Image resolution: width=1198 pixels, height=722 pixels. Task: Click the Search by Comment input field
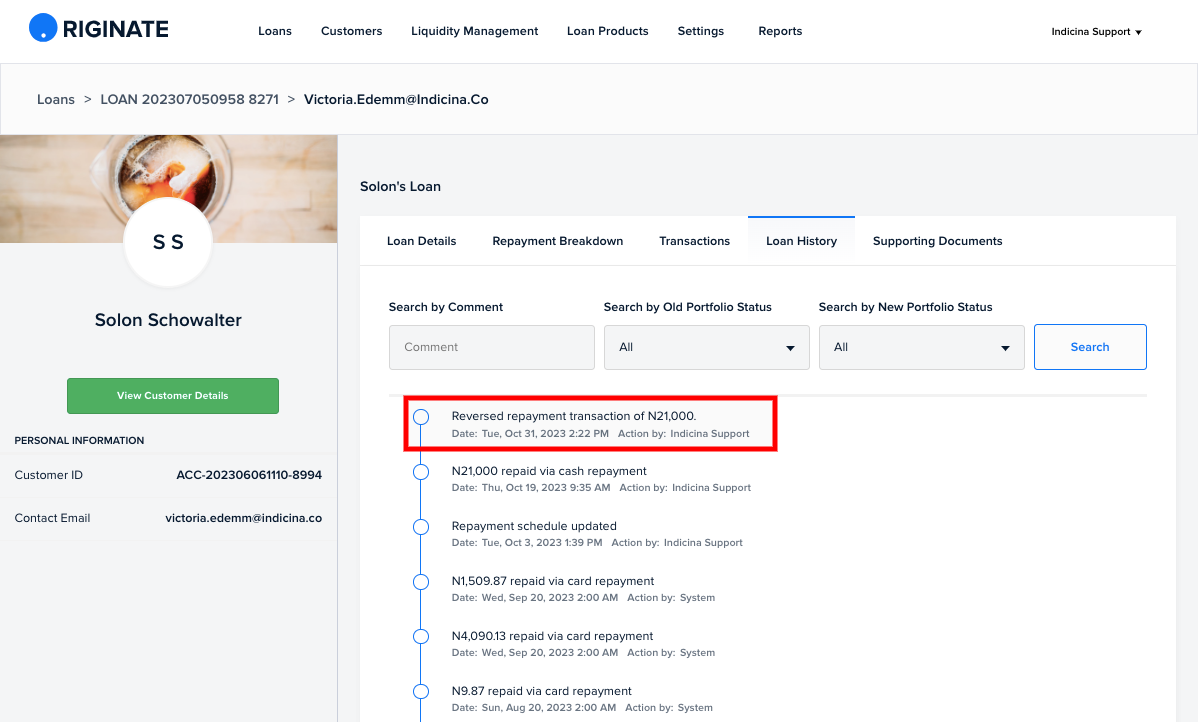coord(492,348)
